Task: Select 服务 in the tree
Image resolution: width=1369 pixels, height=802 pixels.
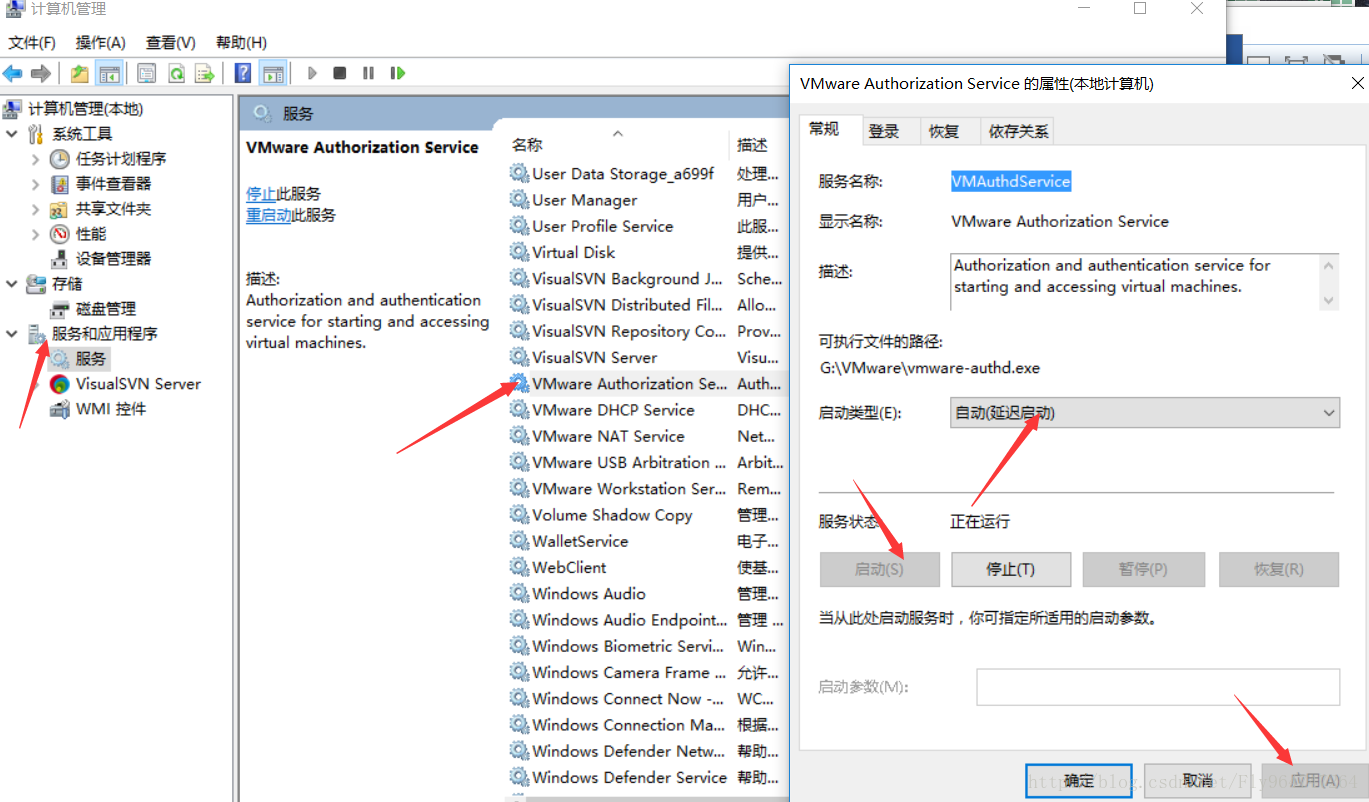Action: (91, 358)
